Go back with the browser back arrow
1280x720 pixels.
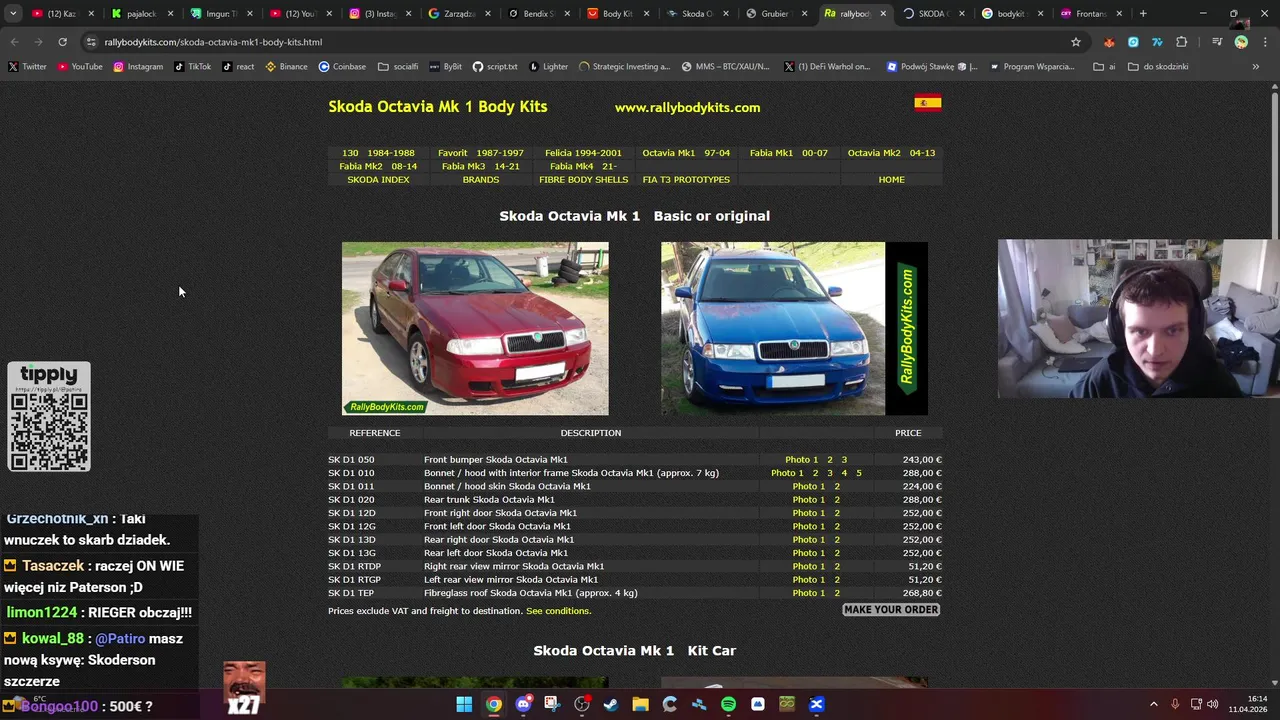[14, 42]
